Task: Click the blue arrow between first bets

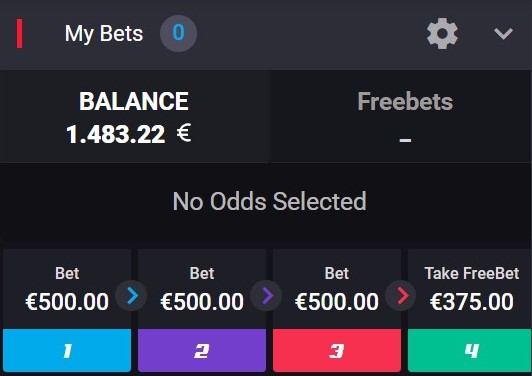Action: pyautogui.click(x=132, y=296)
